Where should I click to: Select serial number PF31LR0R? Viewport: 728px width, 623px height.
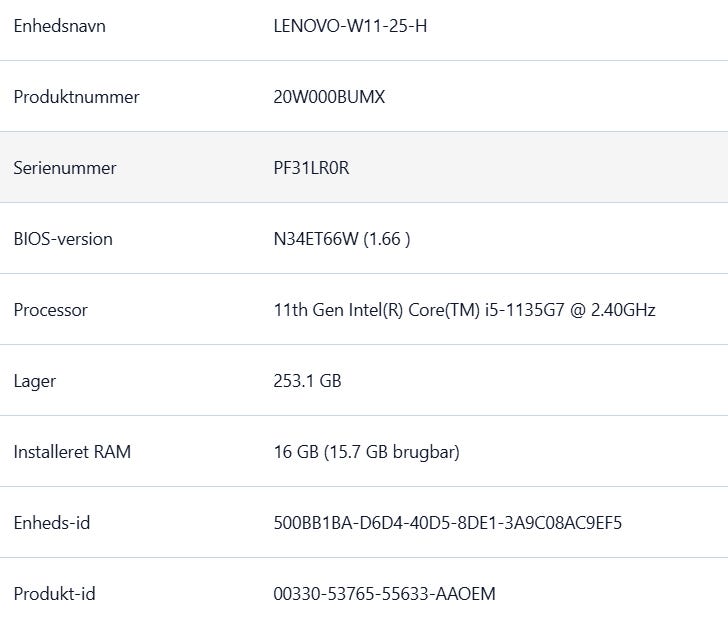(x=311, y=168)
